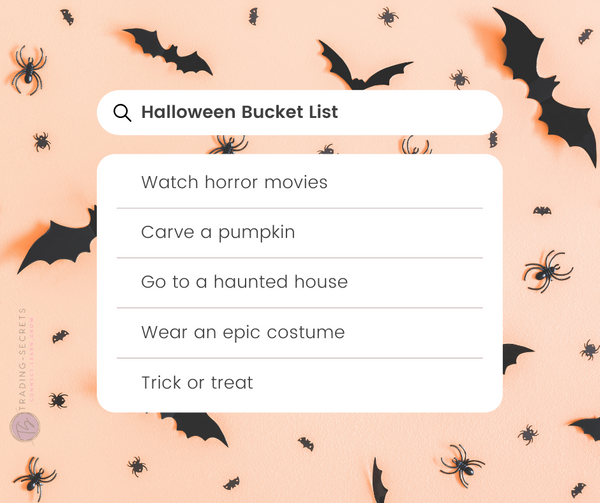
Task: Click the Trick or treat item
Action: point(300,383)
